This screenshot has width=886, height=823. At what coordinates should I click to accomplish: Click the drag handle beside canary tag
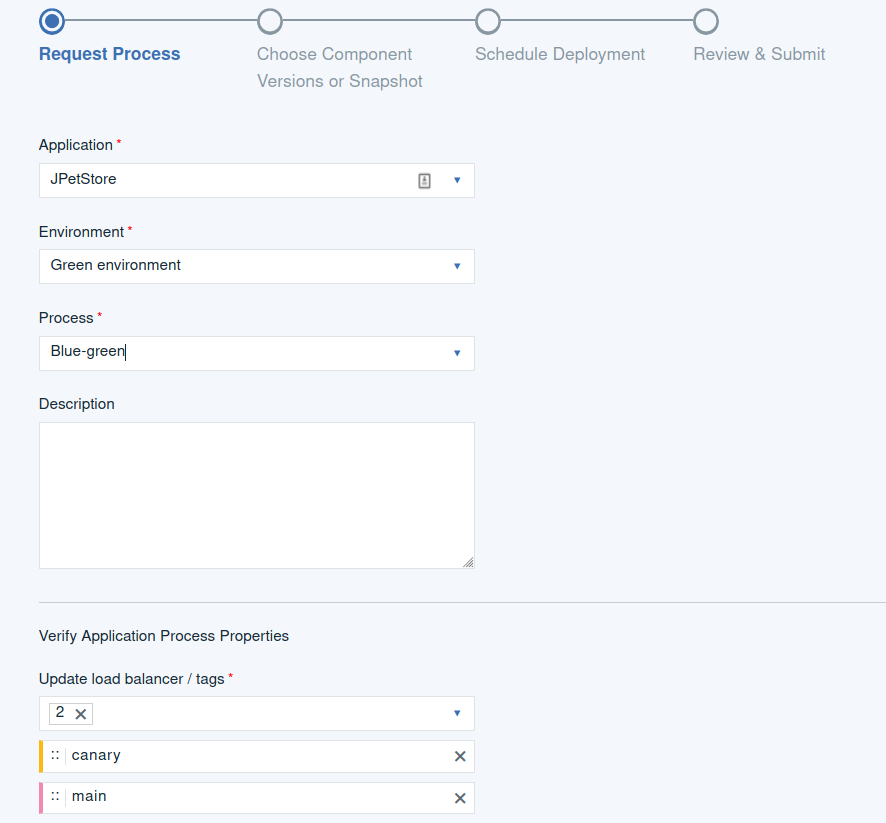click(x=57, y=756)
